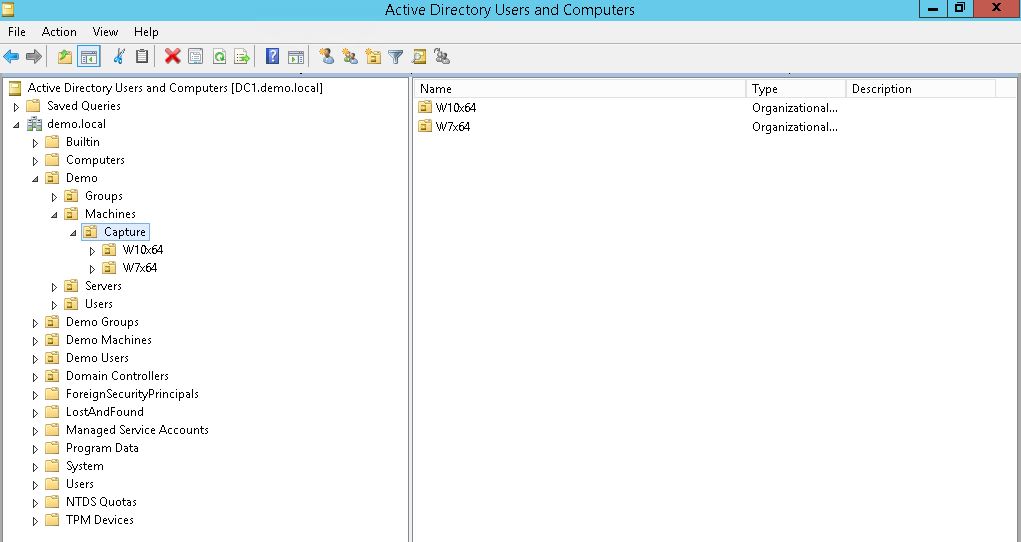Viewport: 1021px width, 542px height.
Task: Select Demo Users in tree
Action: point(97,358)
